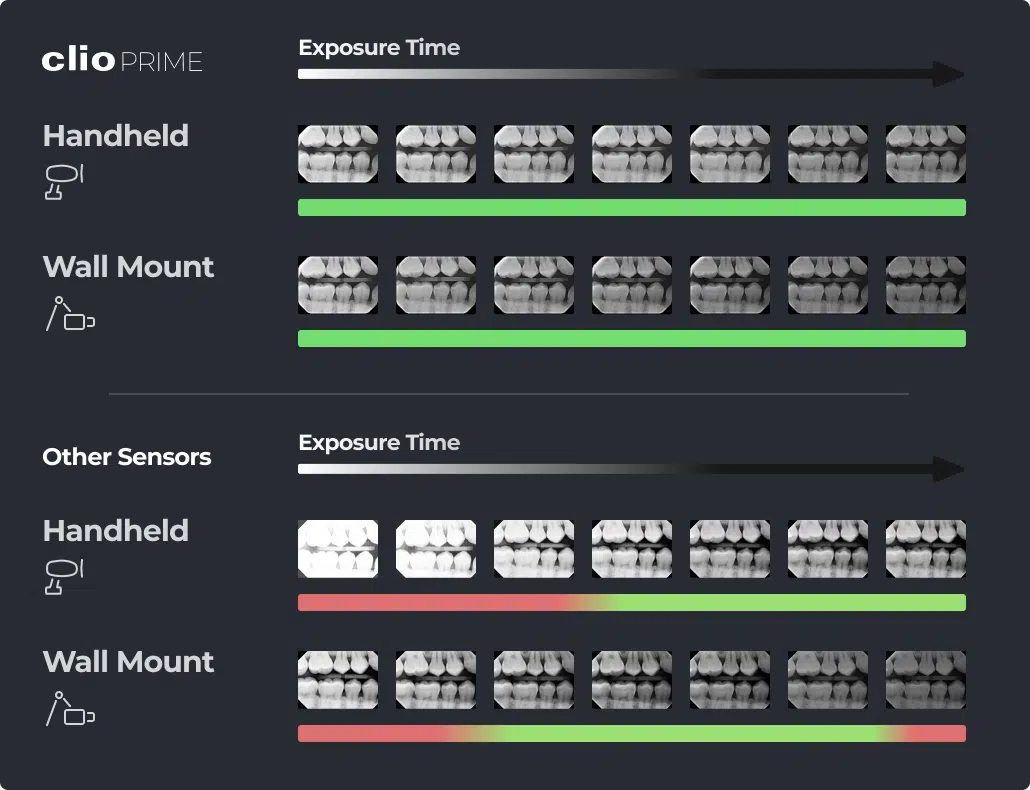Click the first clio Handheld x-ray thumbnail
Viewport: 1030px width, 790px height.
(338, 154)
